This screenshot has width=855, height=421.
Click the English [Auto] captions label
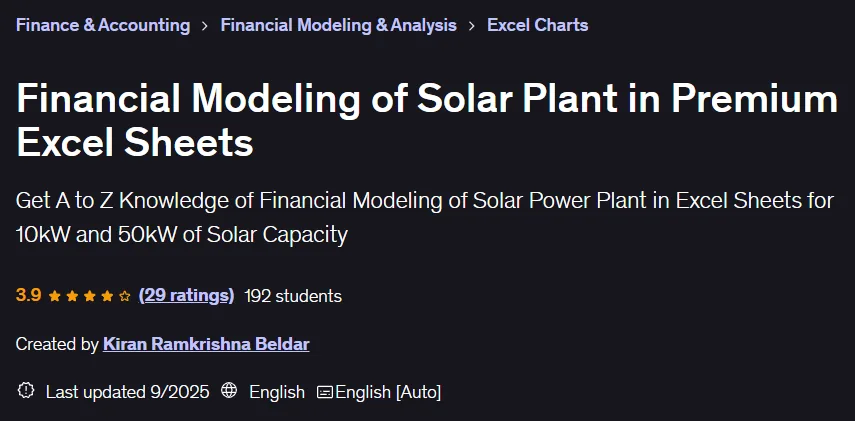388,392
